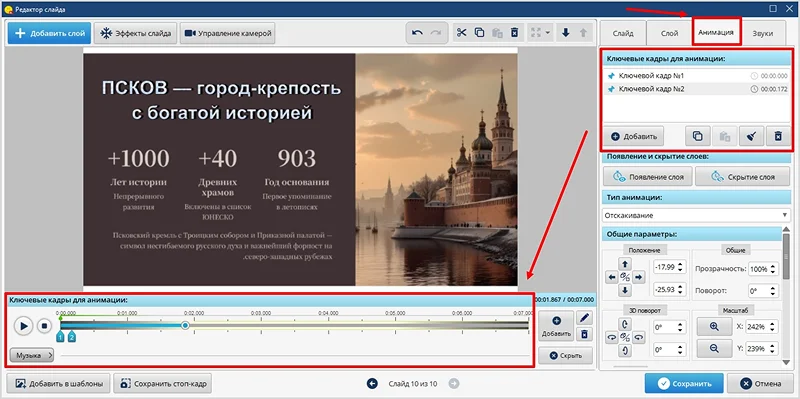Hide timeline with Скрыть button
800x399 pixels.
[x=565, y=355]
